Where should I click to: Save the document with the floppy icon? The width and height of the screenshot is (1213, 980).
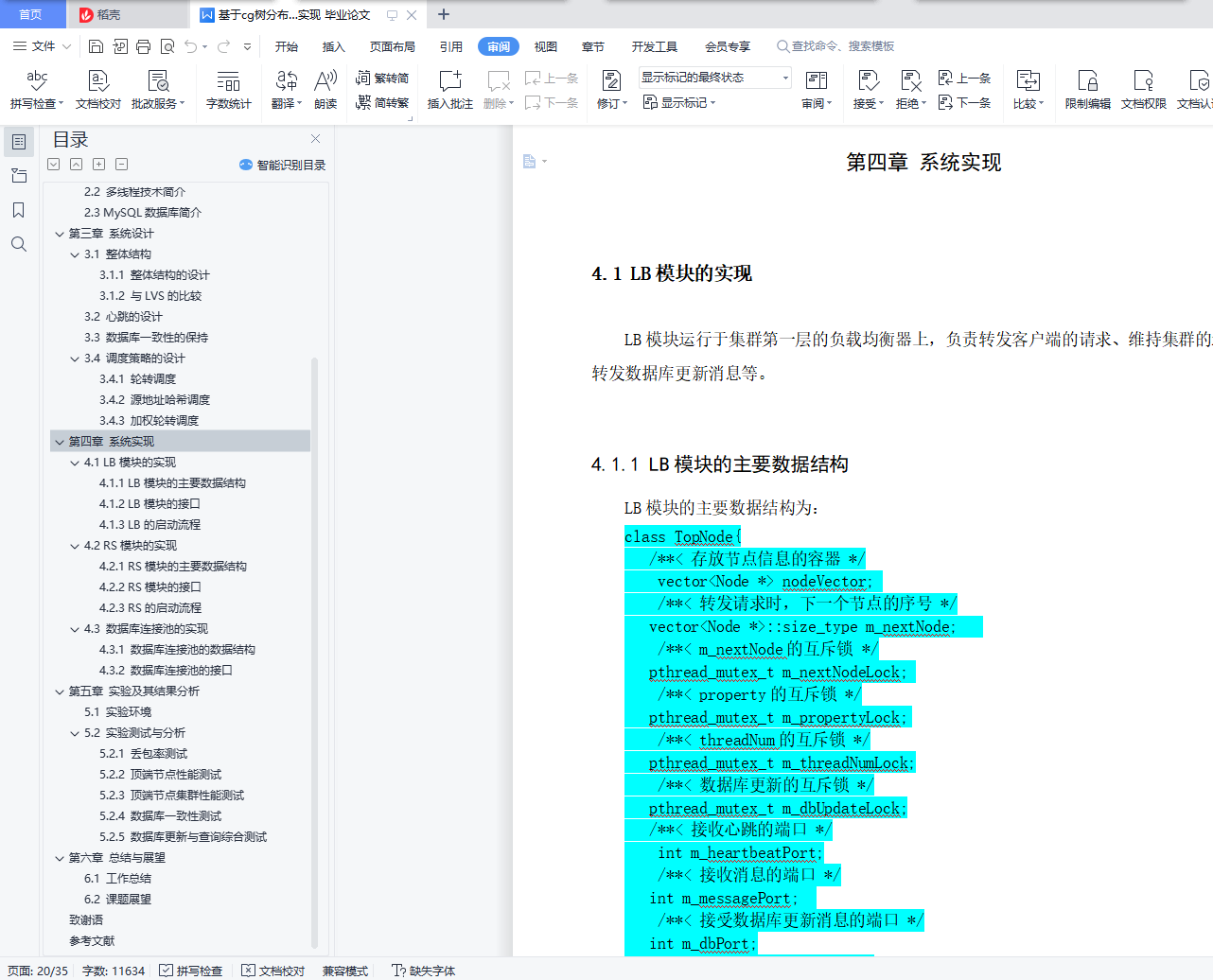[x=96, y=46]
